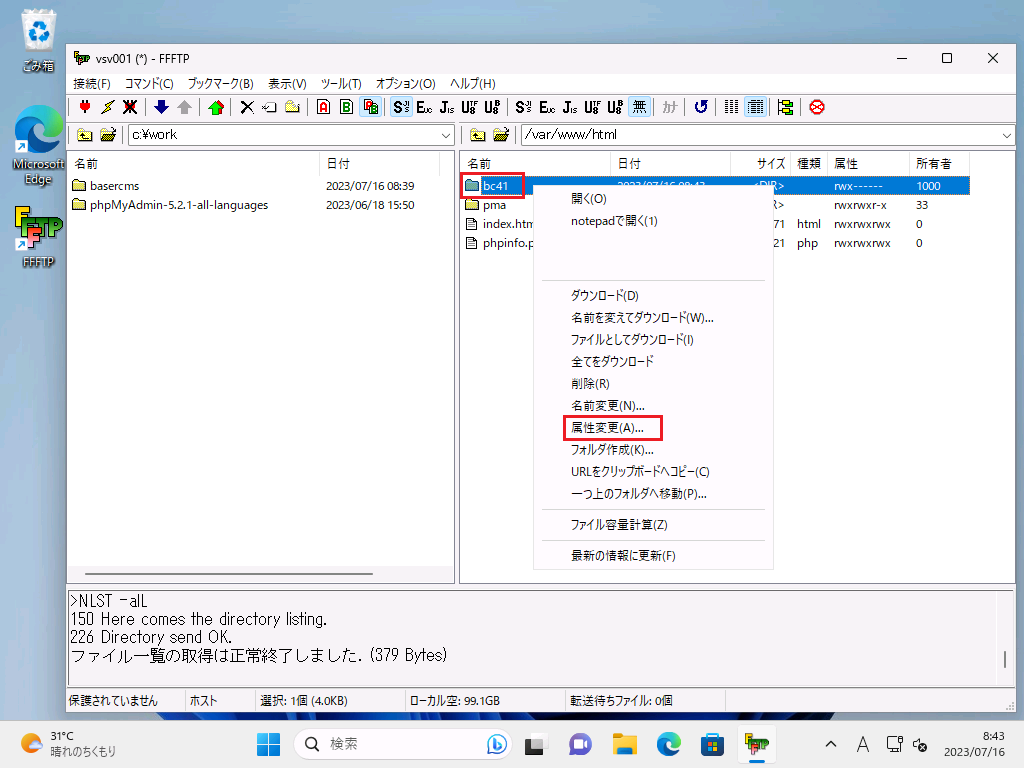Go to the remote parent folder icon
The height and width of the screenshot is (768, 1024).
pos(478,135)
